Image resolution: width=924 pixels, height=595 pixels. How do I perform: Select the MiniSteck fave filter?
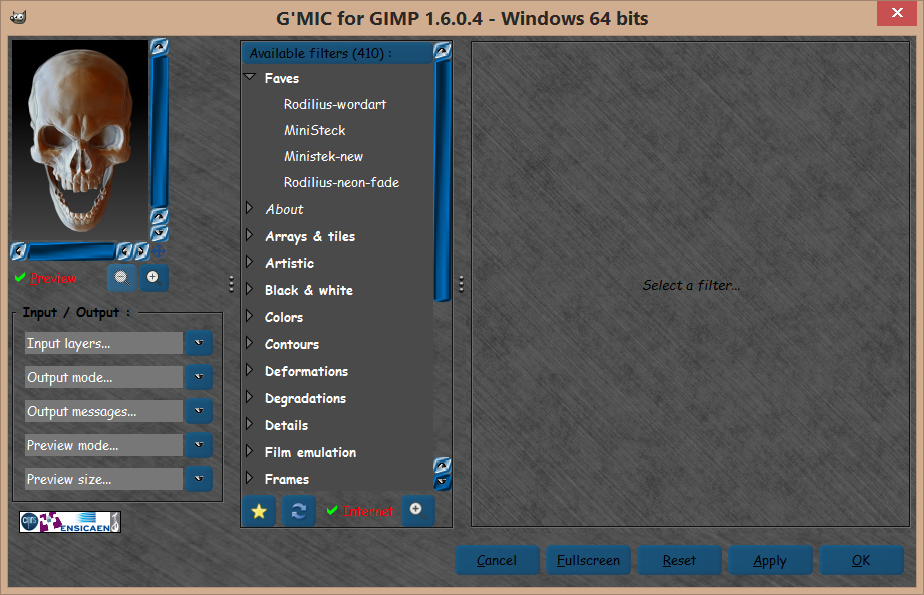click(315, 130)
